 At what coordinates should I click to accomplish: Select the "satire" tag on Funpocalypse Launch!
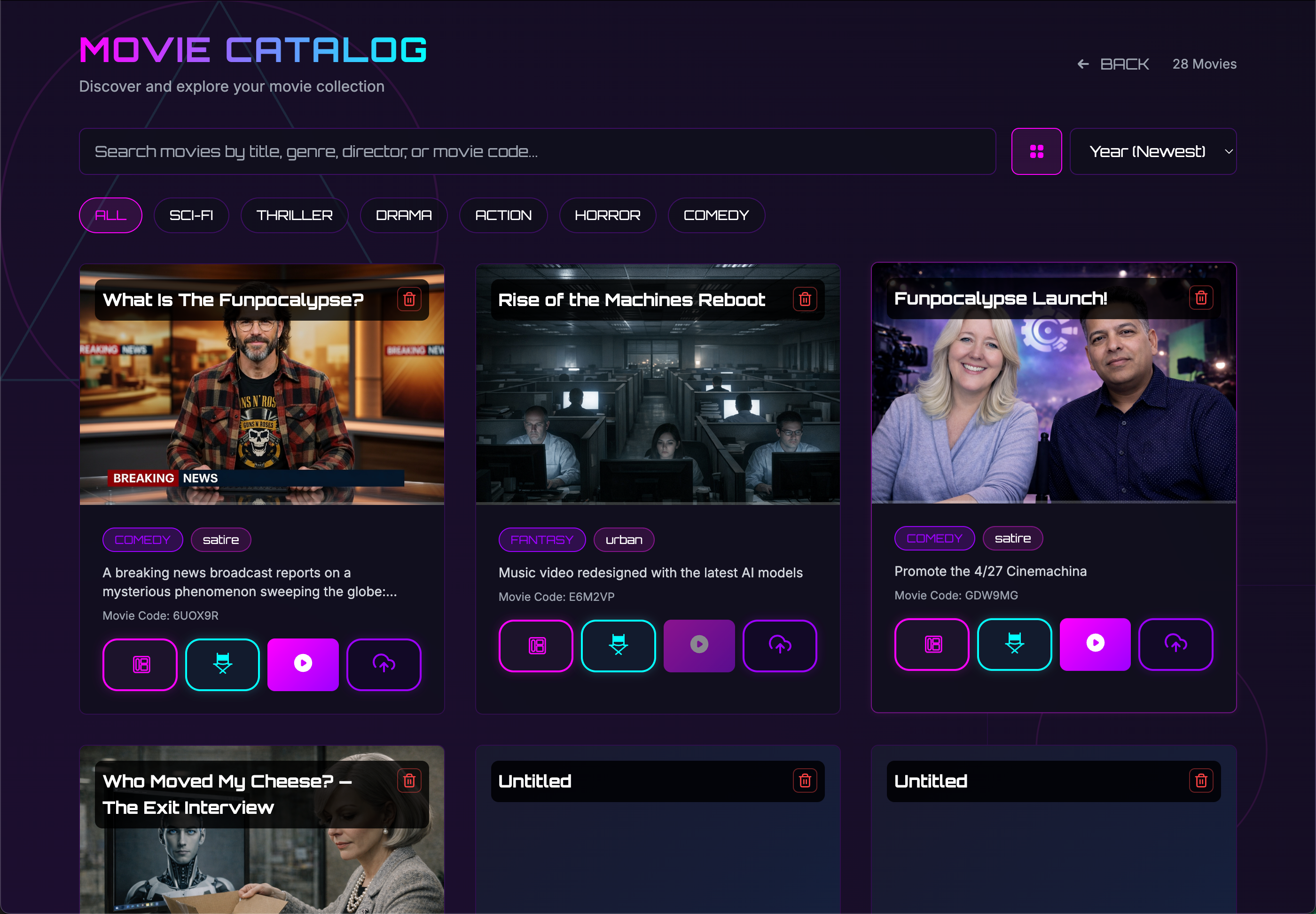(x=1012, y=538)
